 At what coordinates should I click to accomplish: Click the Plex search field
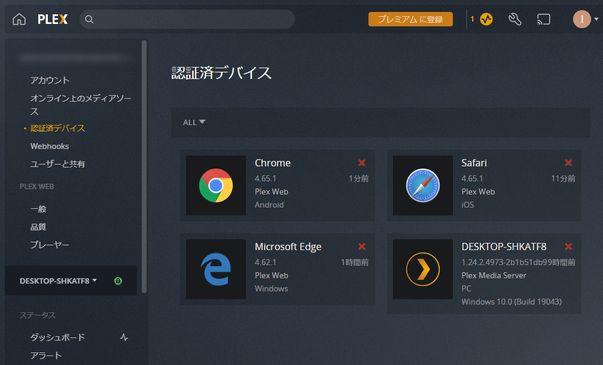(187, 19)
